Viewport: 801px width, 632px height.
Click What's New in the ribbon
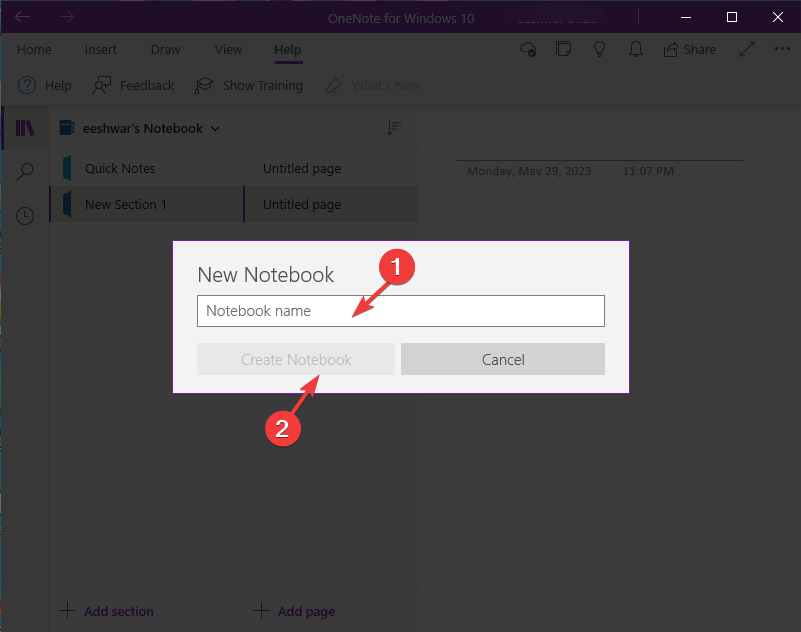click(x=373, y=85)
